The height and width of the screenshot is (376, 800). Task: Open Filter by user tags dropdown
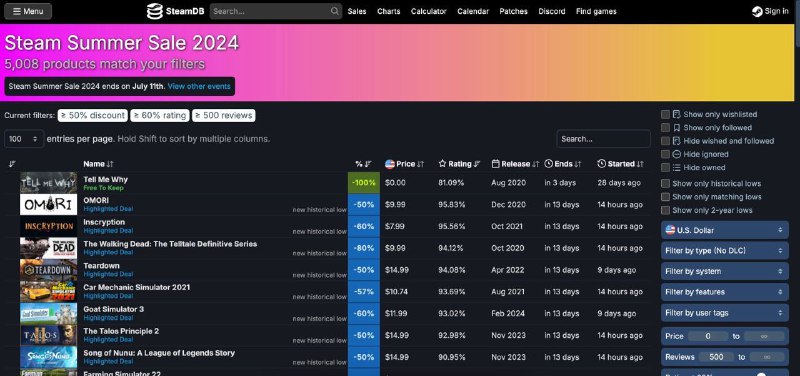(x=724, y=313)
